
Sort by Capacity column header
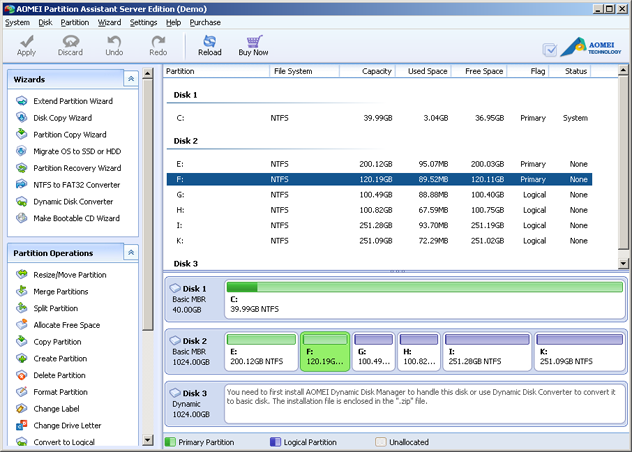pos(367,71)
